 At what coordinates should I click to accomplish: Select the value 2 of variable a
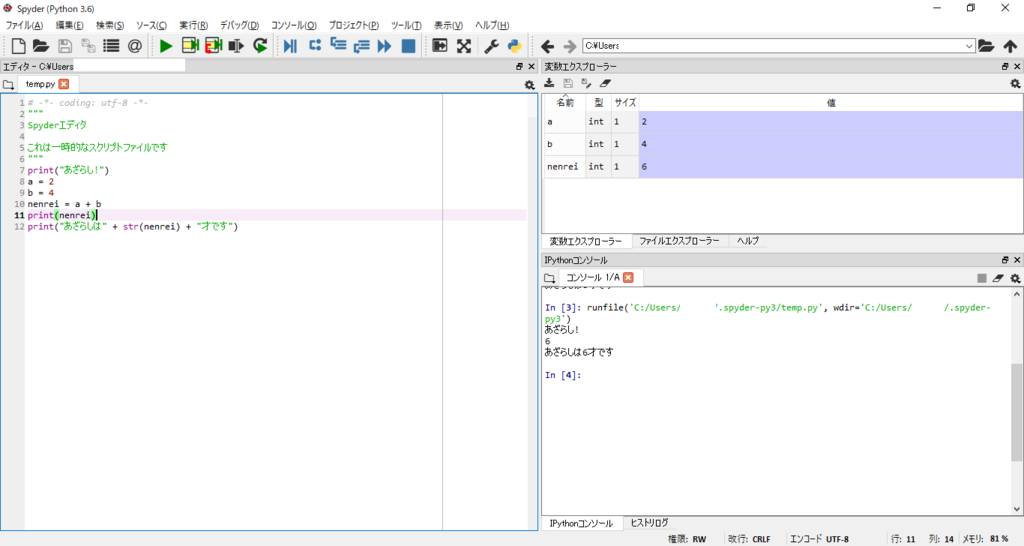tap(831, 121)
